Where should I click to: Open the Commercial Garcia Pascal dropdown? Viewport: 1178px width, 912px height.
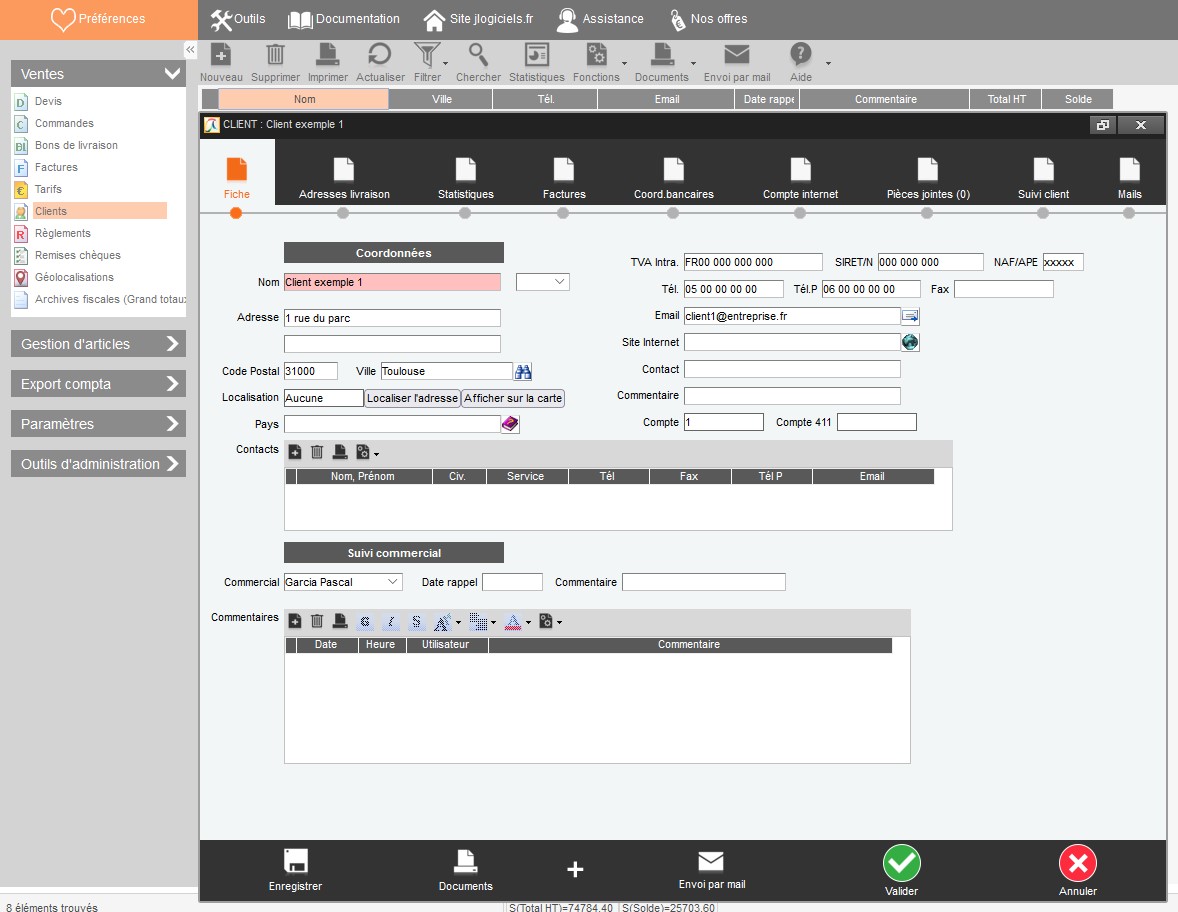[x=343, y=582]
